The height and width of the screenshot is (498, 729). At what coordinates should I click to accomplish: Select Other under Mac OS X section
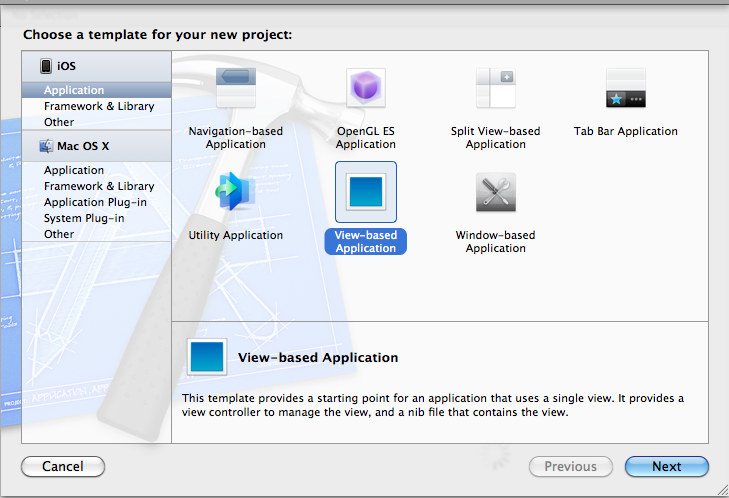pos(97,234)
